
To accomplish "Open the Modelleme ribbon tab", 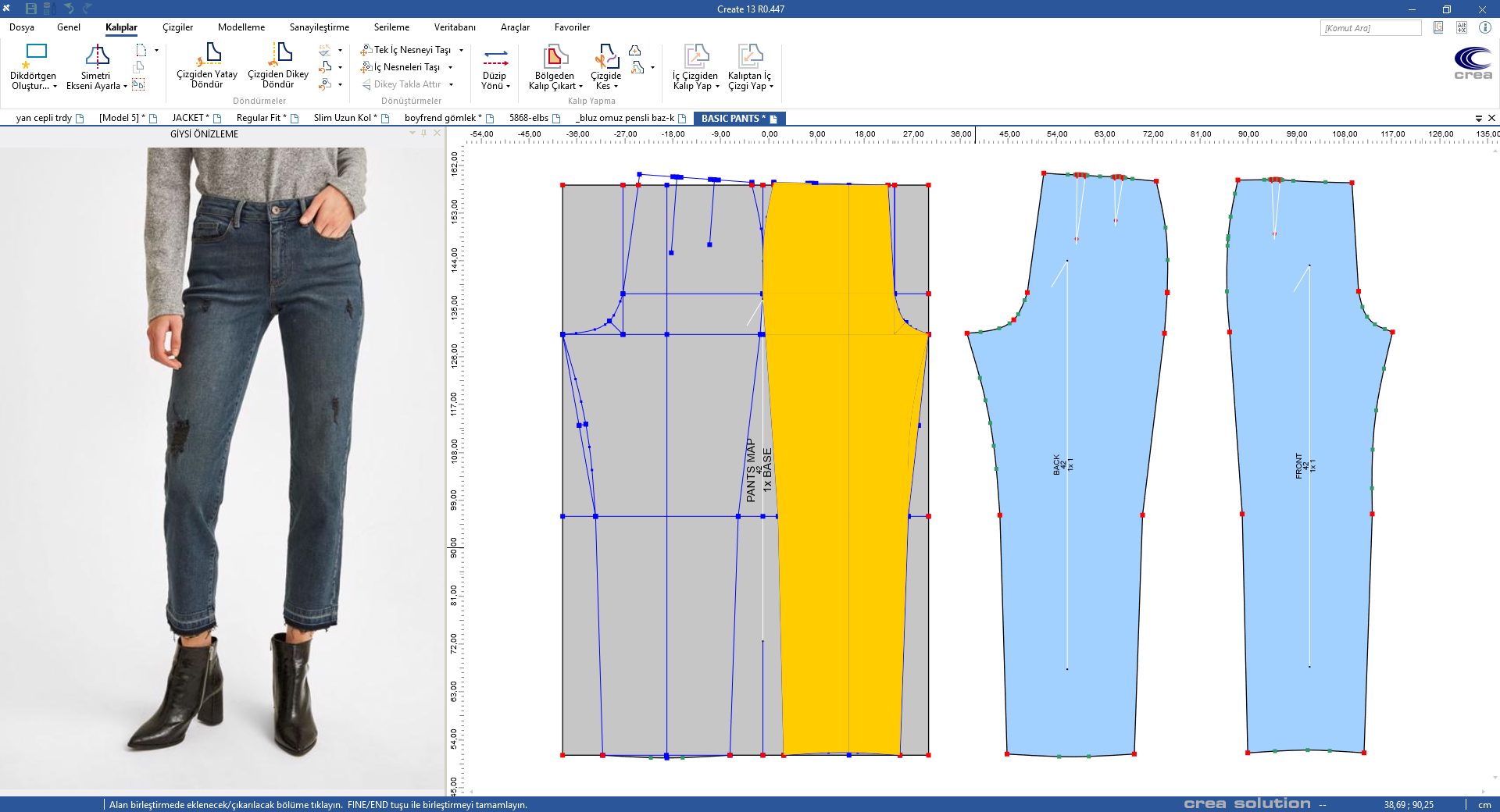I will [241, 27].
